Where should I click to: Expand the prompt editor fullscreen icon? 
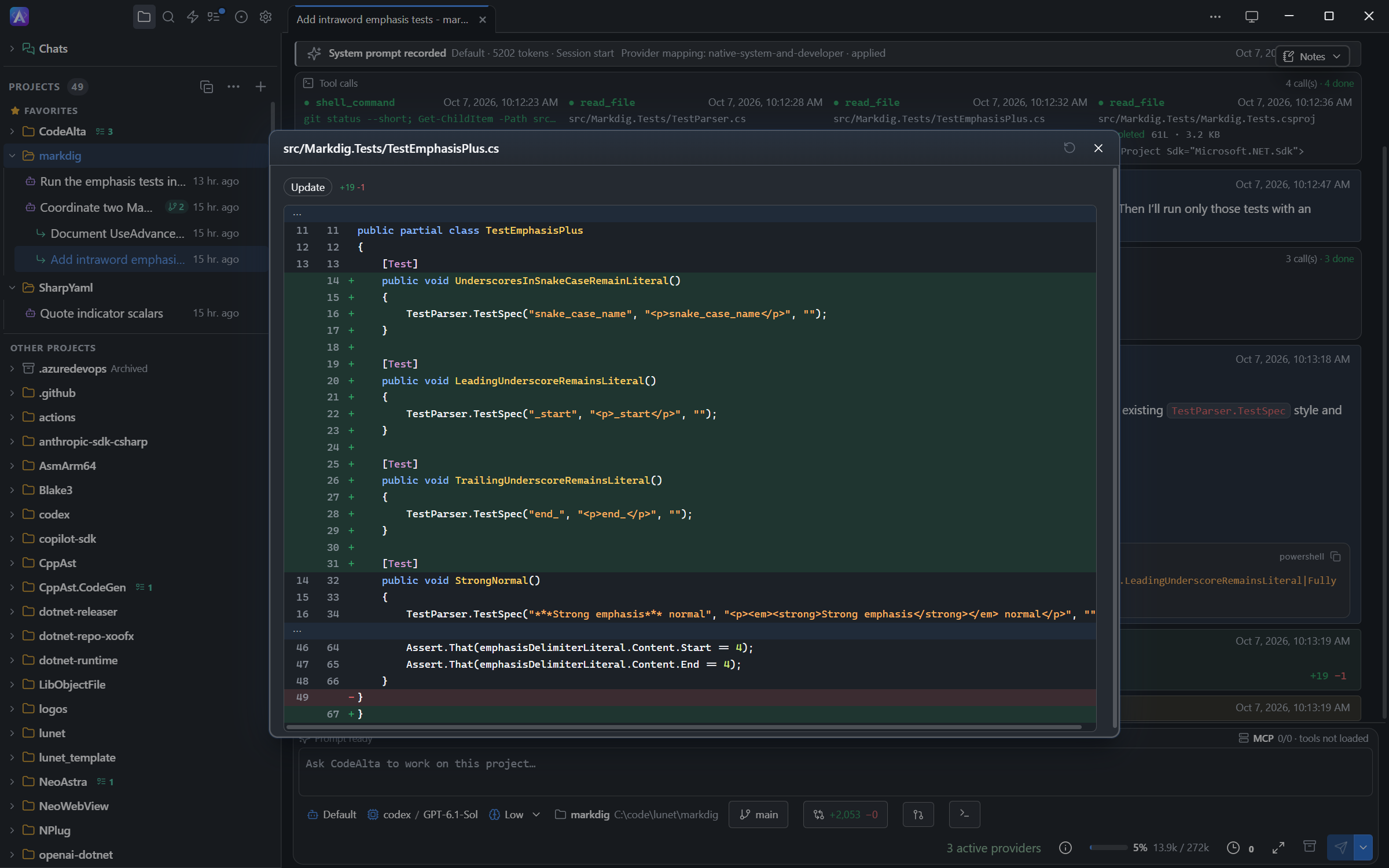tap(1278, 848)
